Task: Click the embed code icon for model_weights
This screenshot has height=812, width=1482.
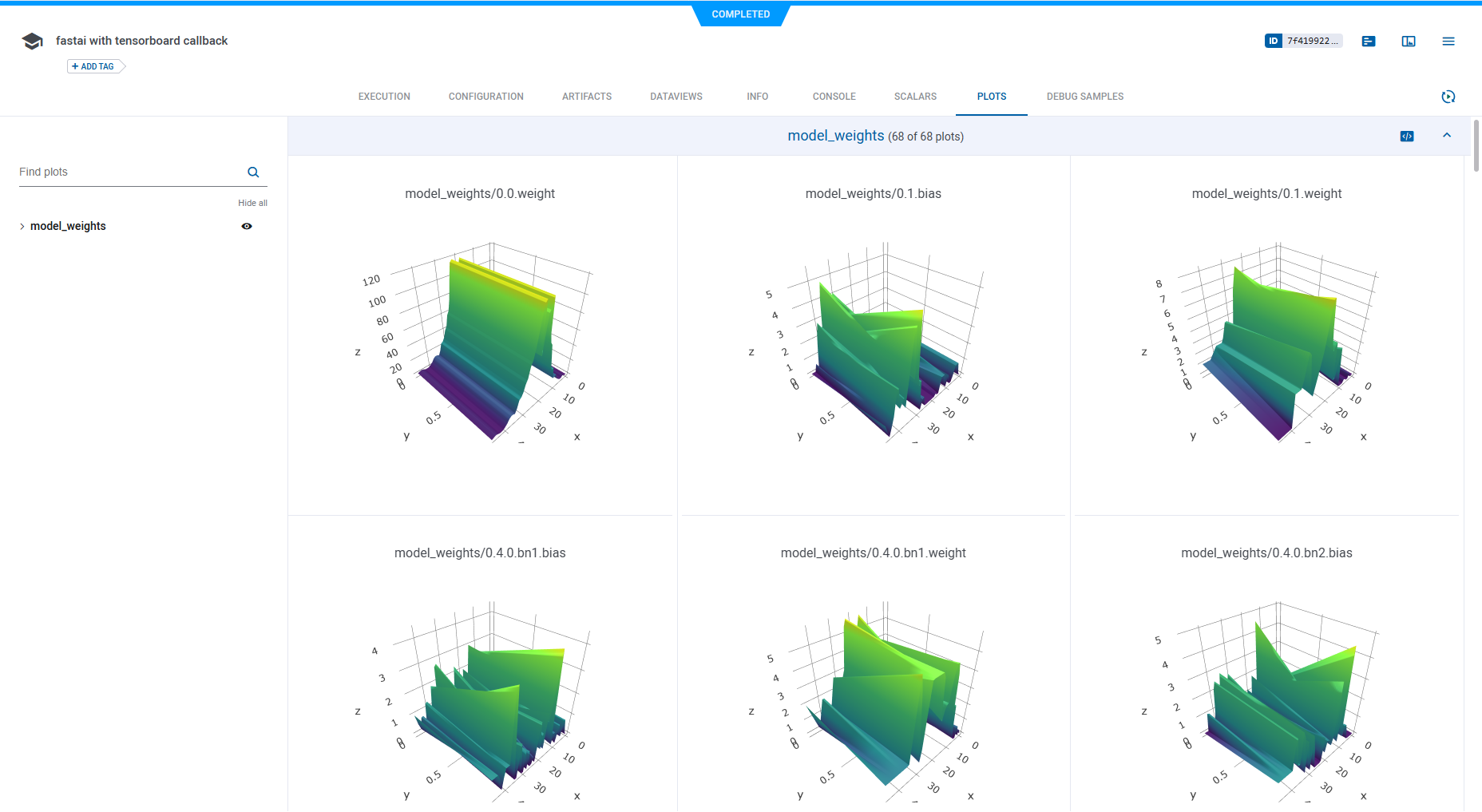Action: click(1407, 137)
